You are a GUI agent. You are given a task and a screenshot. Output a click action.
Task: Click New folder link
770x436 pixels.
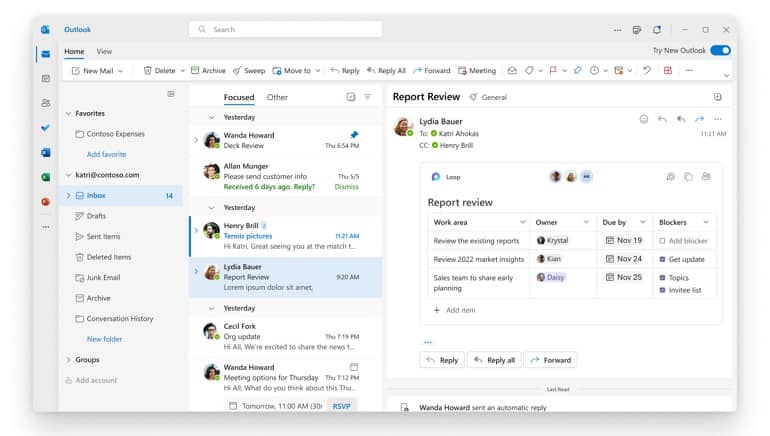click(x=104, y=339)
